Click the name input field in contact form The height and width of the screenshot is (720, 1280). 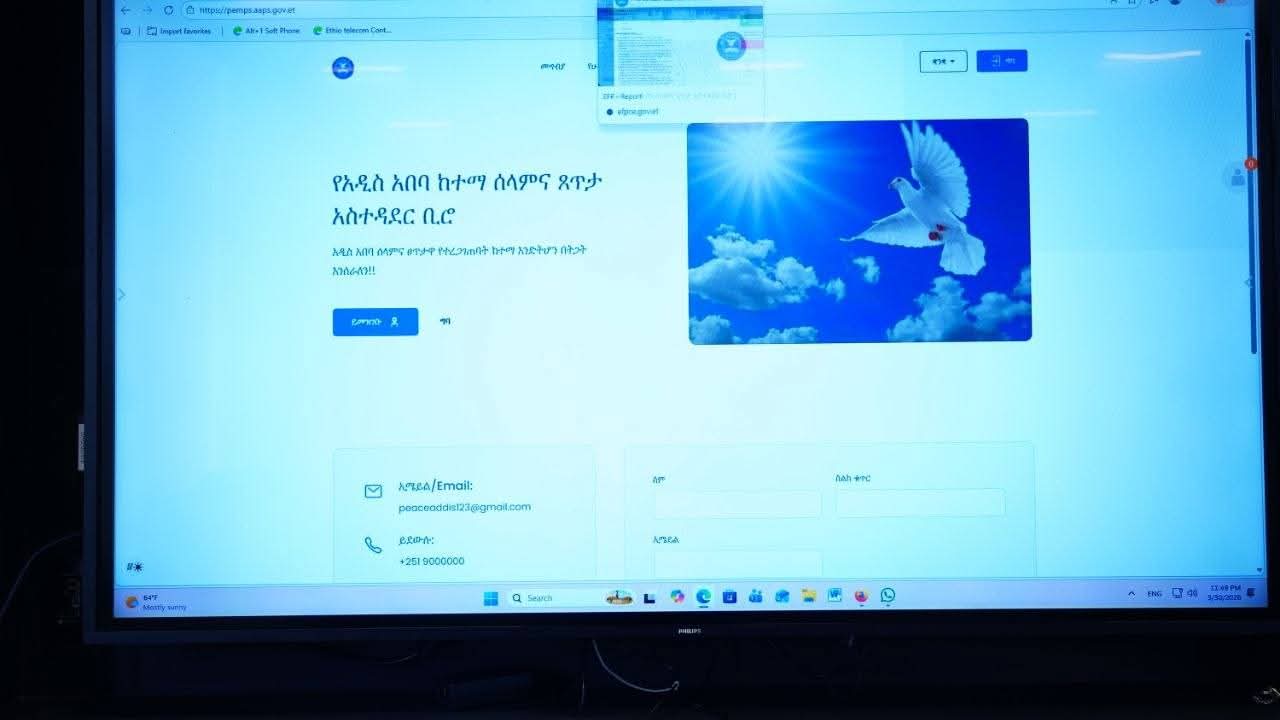coord(737,504)
